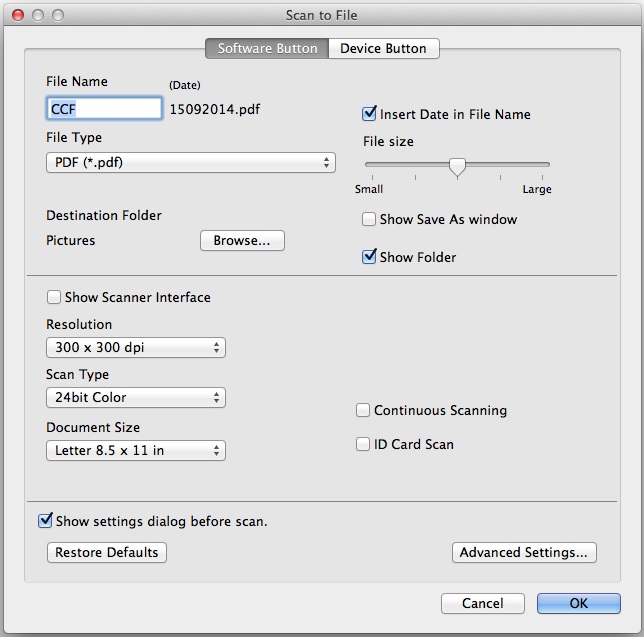
Task: Open Advanced Settings
Action: pyautogui.click(x=524, y=552)
